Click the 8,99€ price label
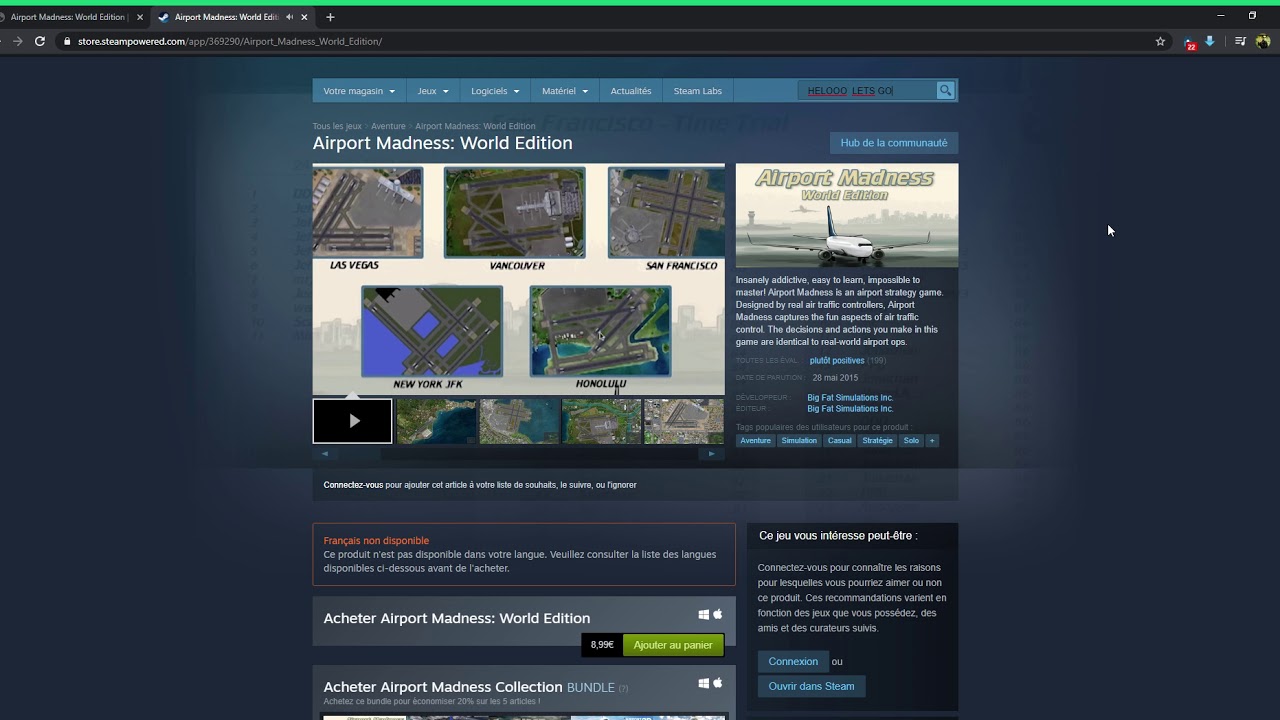 click(x=602, y=645)
